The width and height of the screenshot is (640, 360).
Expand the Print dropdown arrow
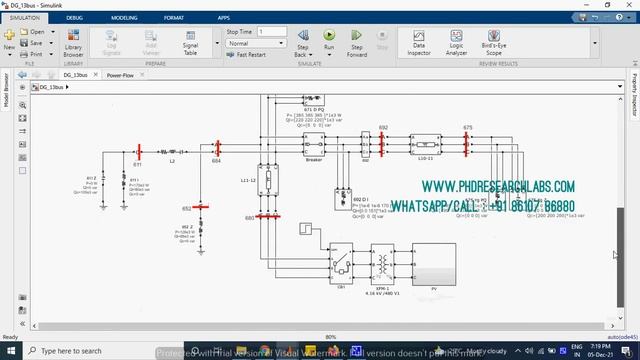coord(51,54)
